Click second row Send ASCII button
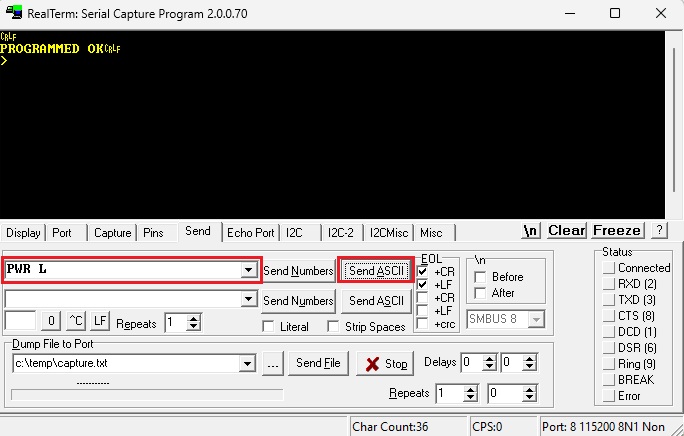This screenshot has height=436, width=684. (x=376, y=301)
